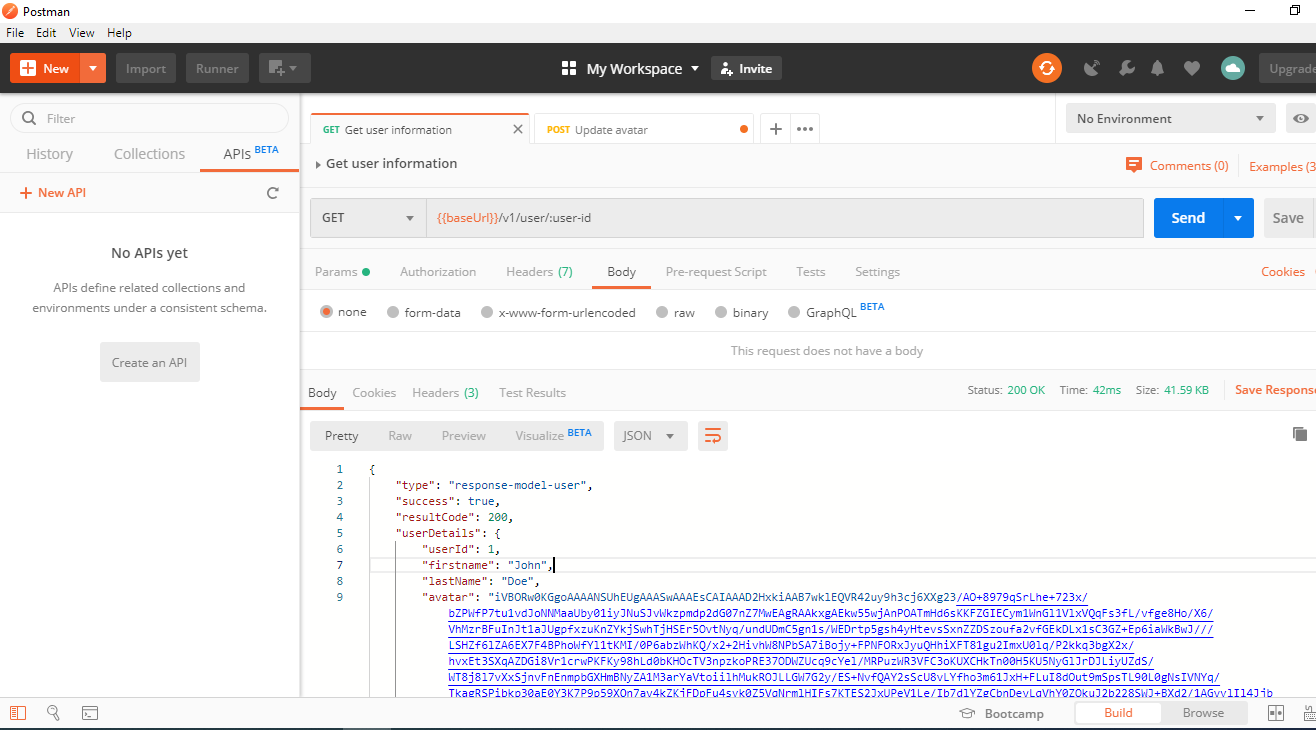Open the No Environment dropdown
The height and width of the screenshot is (730, 1316).
click(1169, 118)
